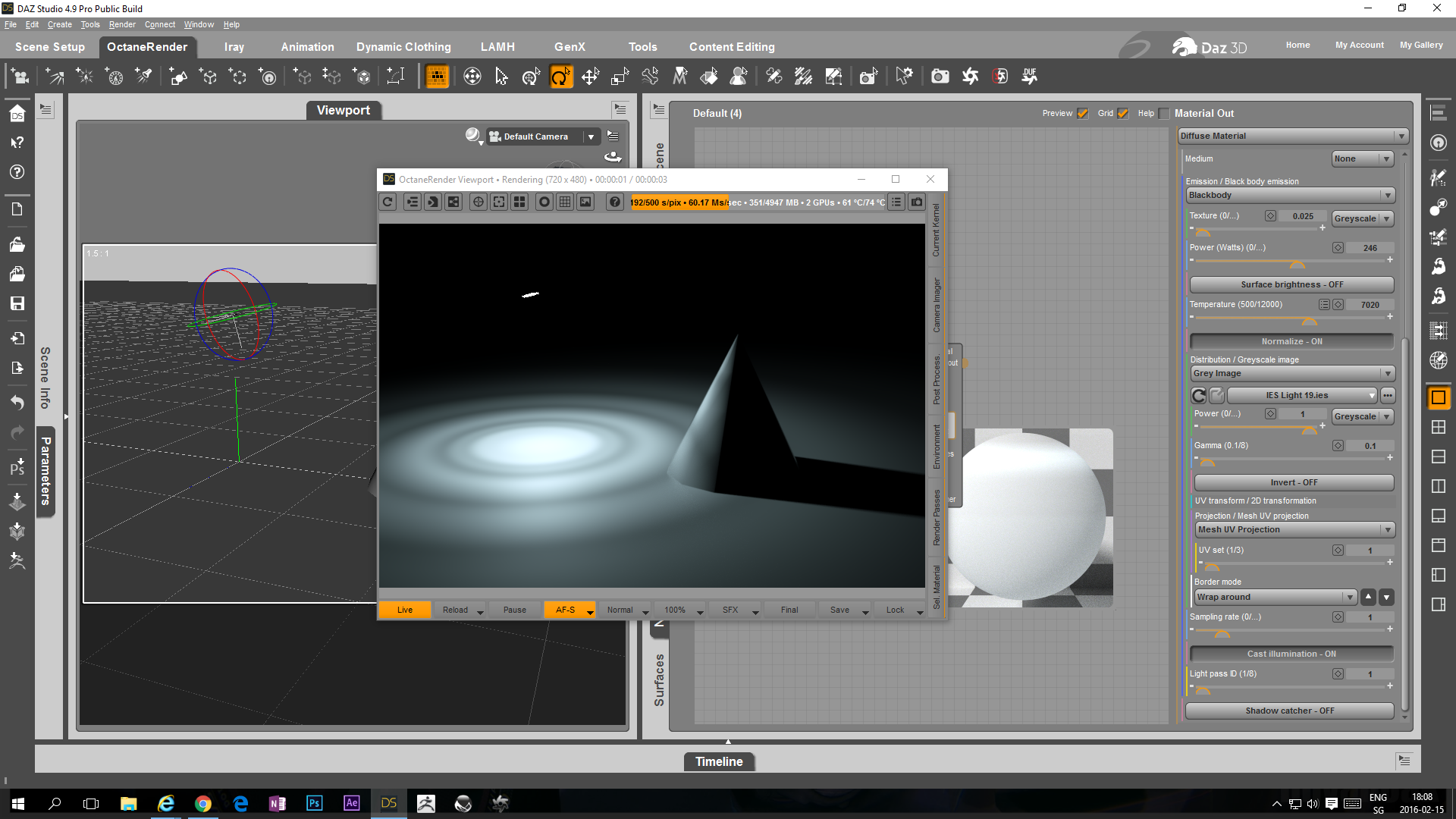Toggle the Surface brightness - OFF button
This screenshot has height=819, width=1456.
point(1291,284)
